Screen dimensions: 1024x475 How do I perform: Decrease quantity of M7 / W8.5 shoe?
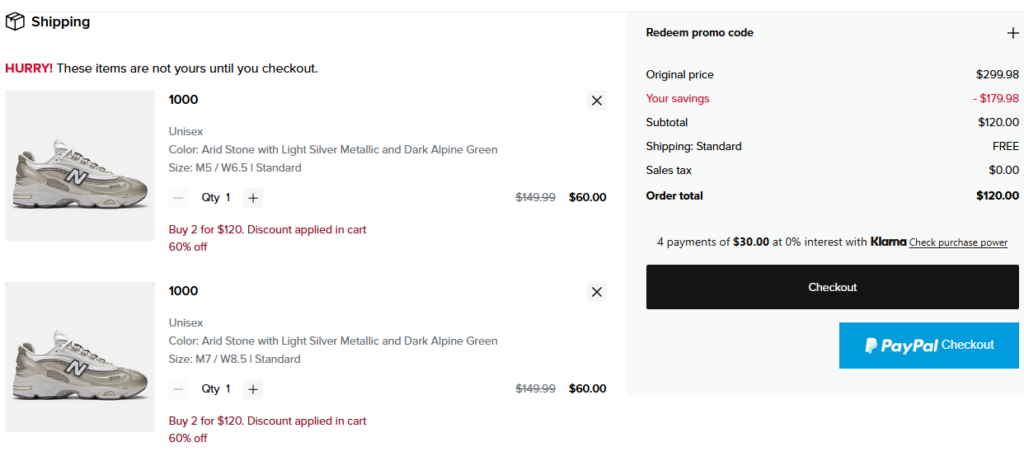(x=178, y=389)
